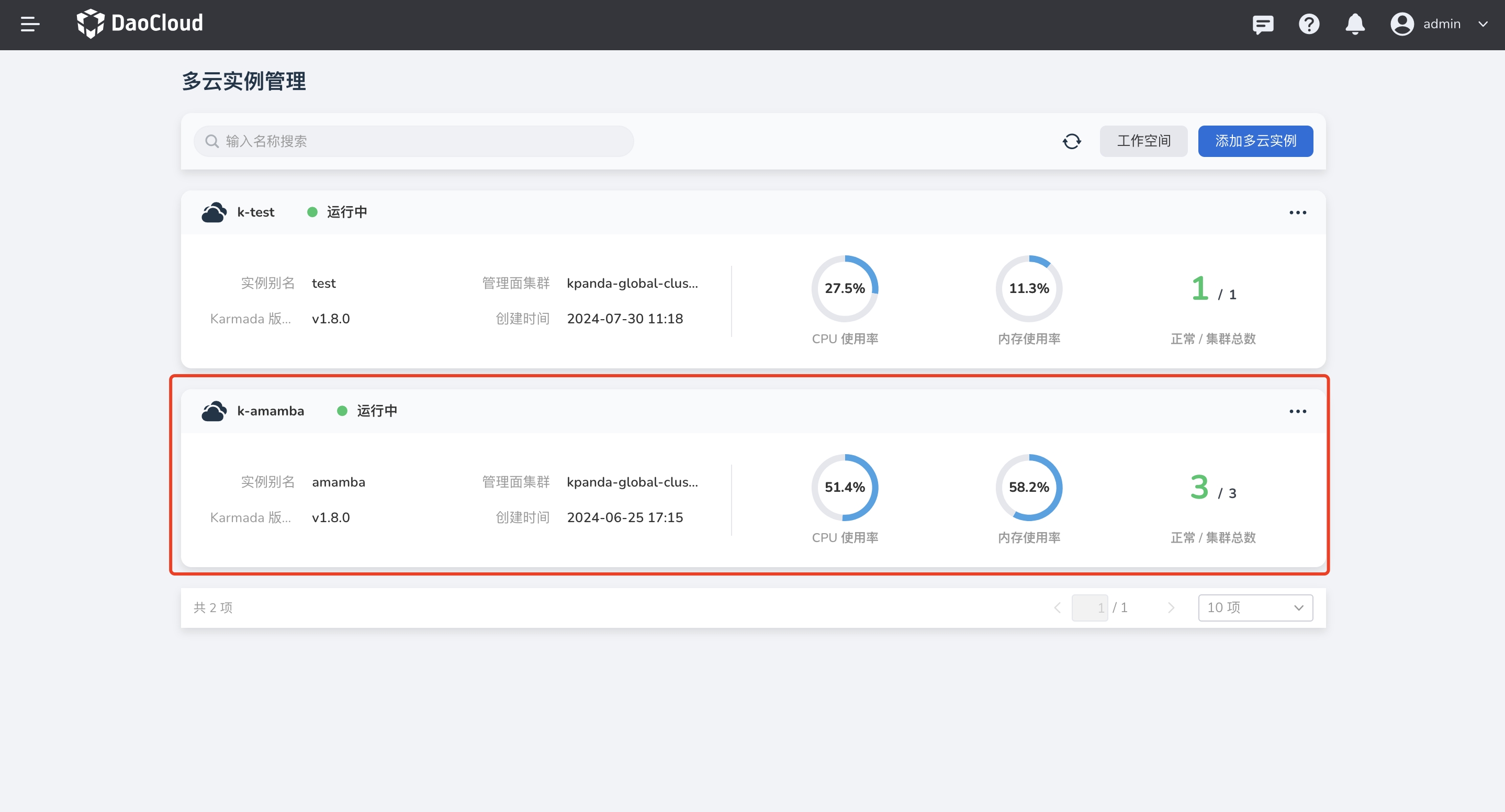The image size is (1505, 812).
Task: Click the k-amamba cloud icon
Action: point(214,411)
